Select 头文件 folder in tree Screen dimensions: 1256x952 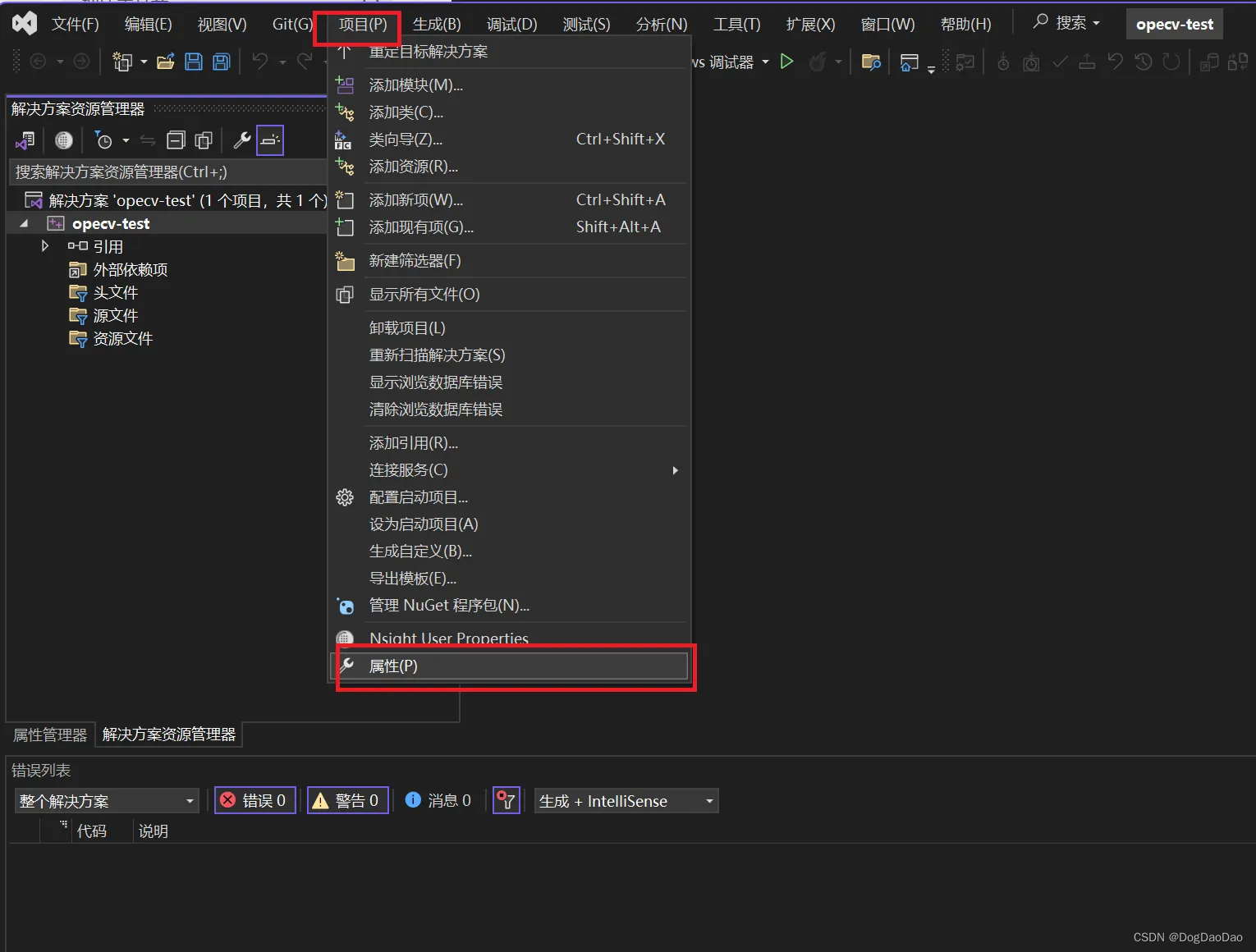[115, 292]
